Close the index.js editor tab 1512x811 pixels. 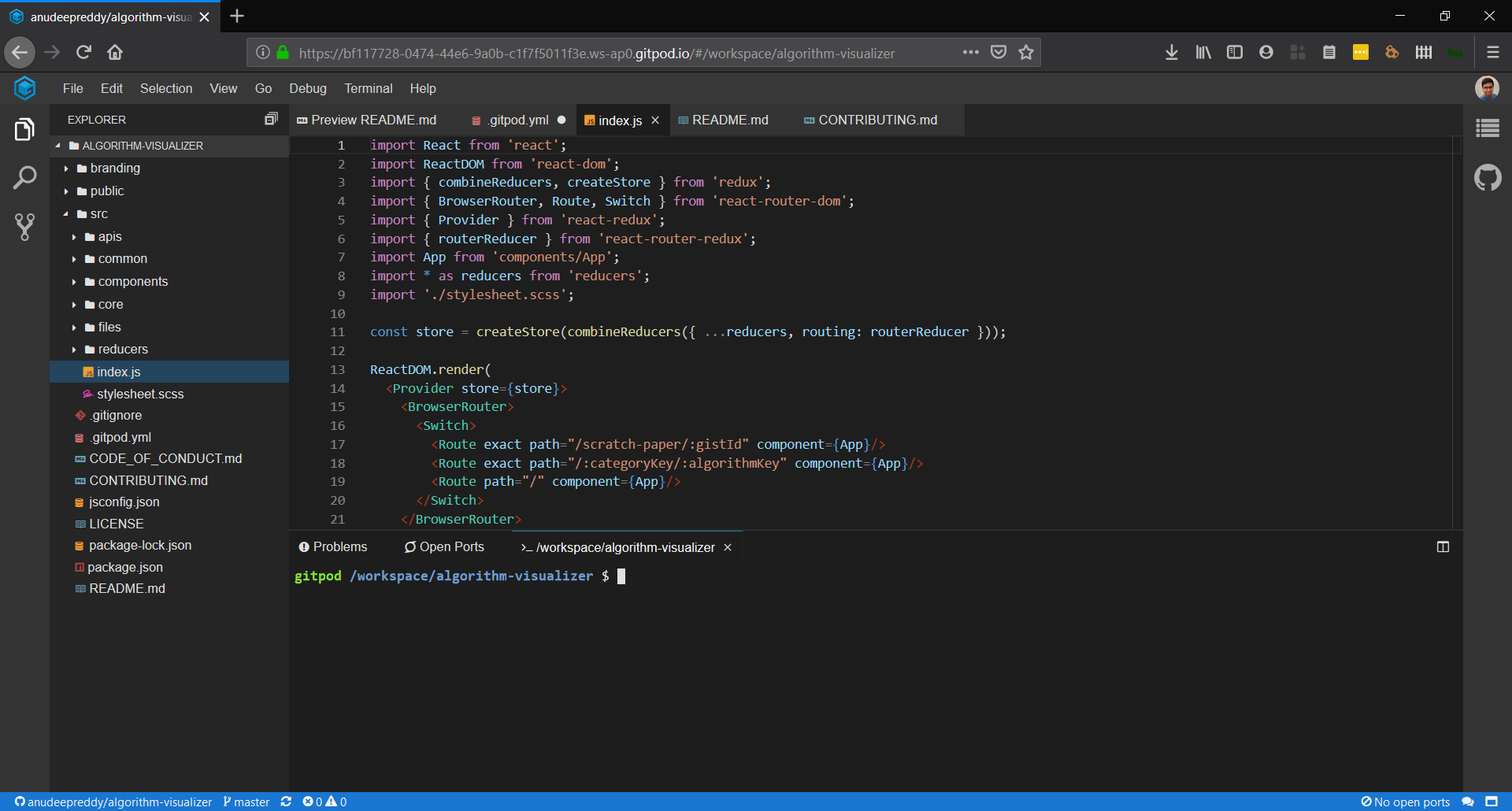point(655,120)
